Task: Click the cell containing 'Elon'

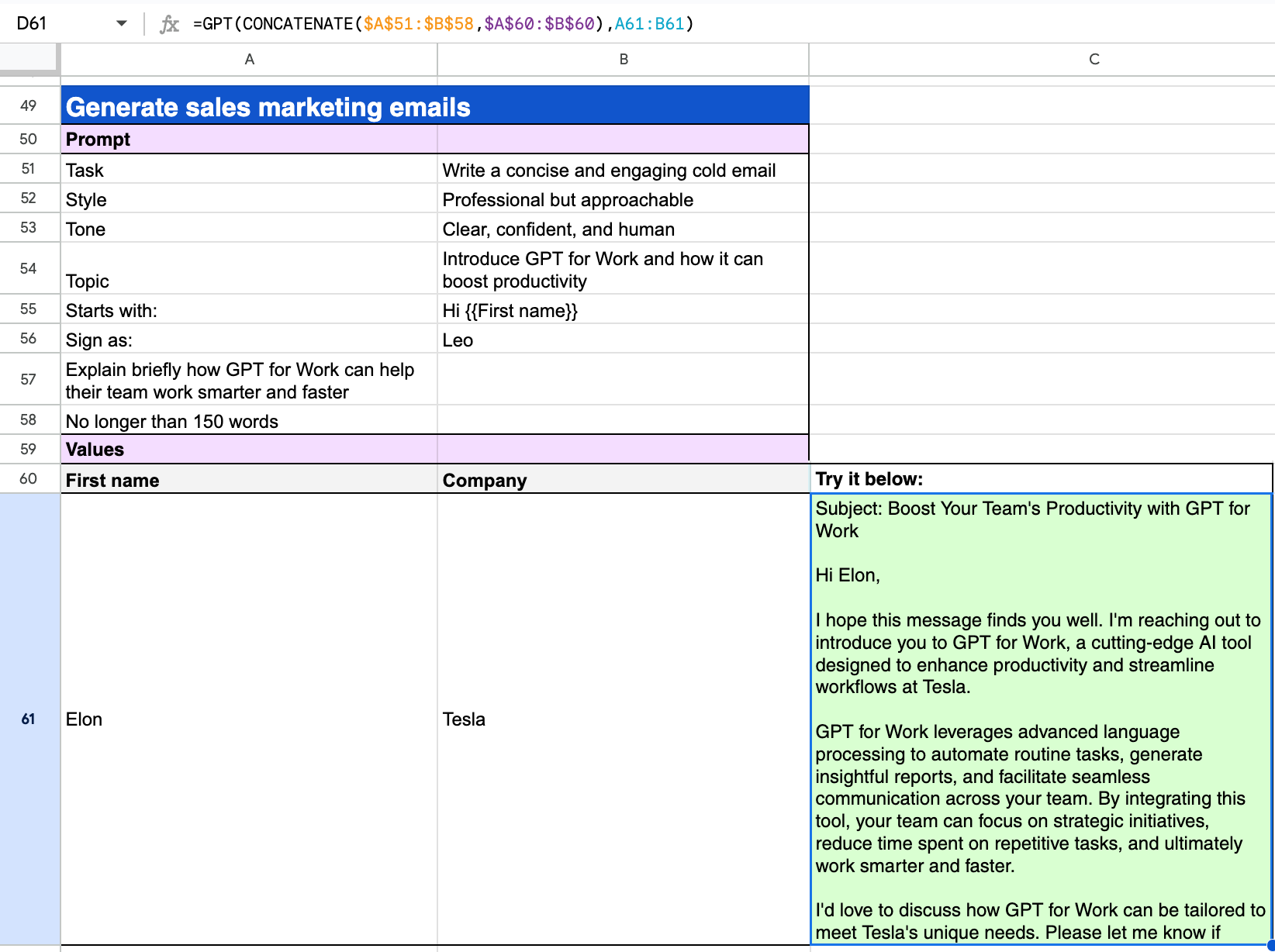Action: [248, 719]
